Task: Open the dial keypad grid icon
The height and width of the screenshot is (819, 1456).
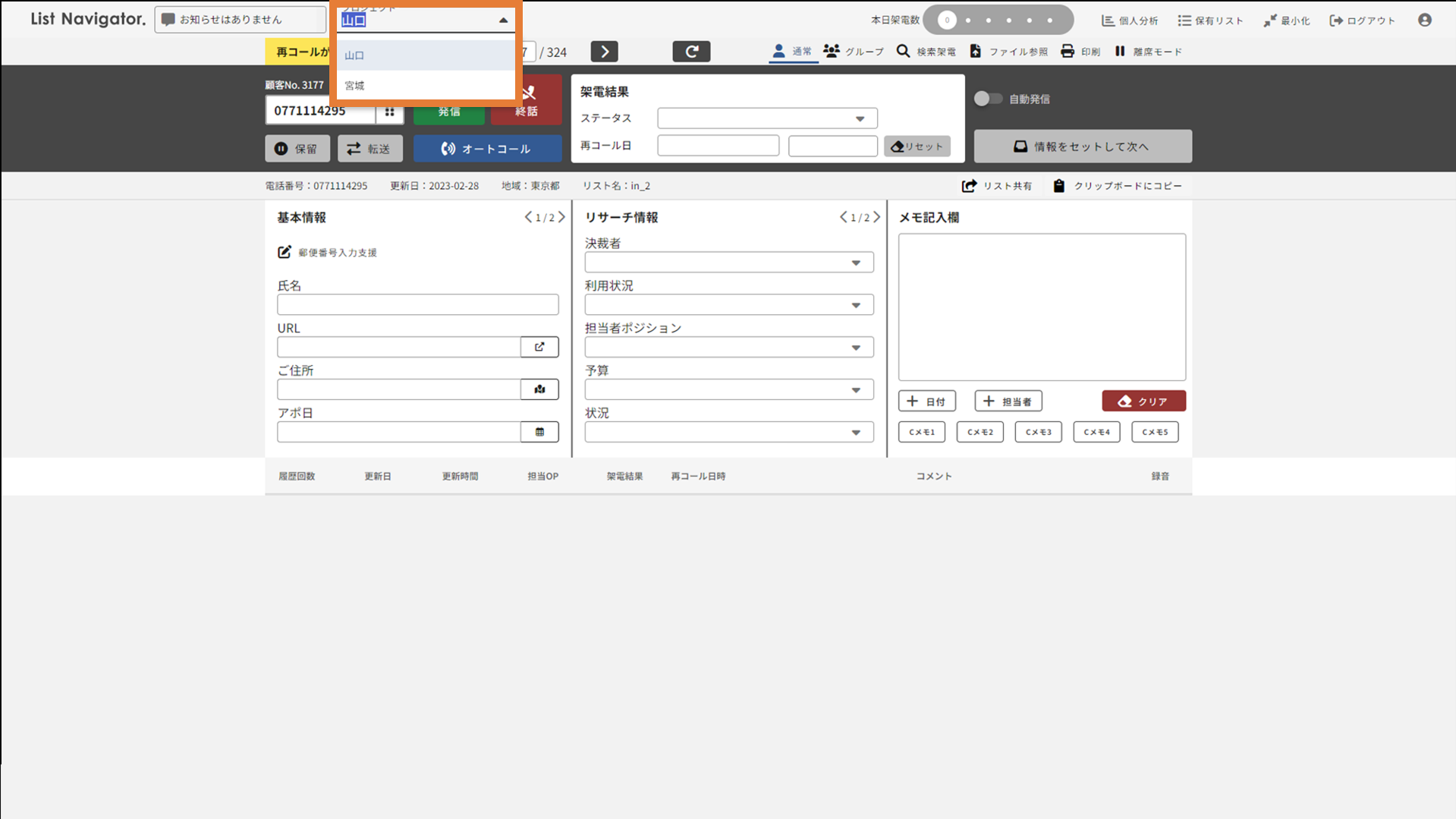Action: 389,112
